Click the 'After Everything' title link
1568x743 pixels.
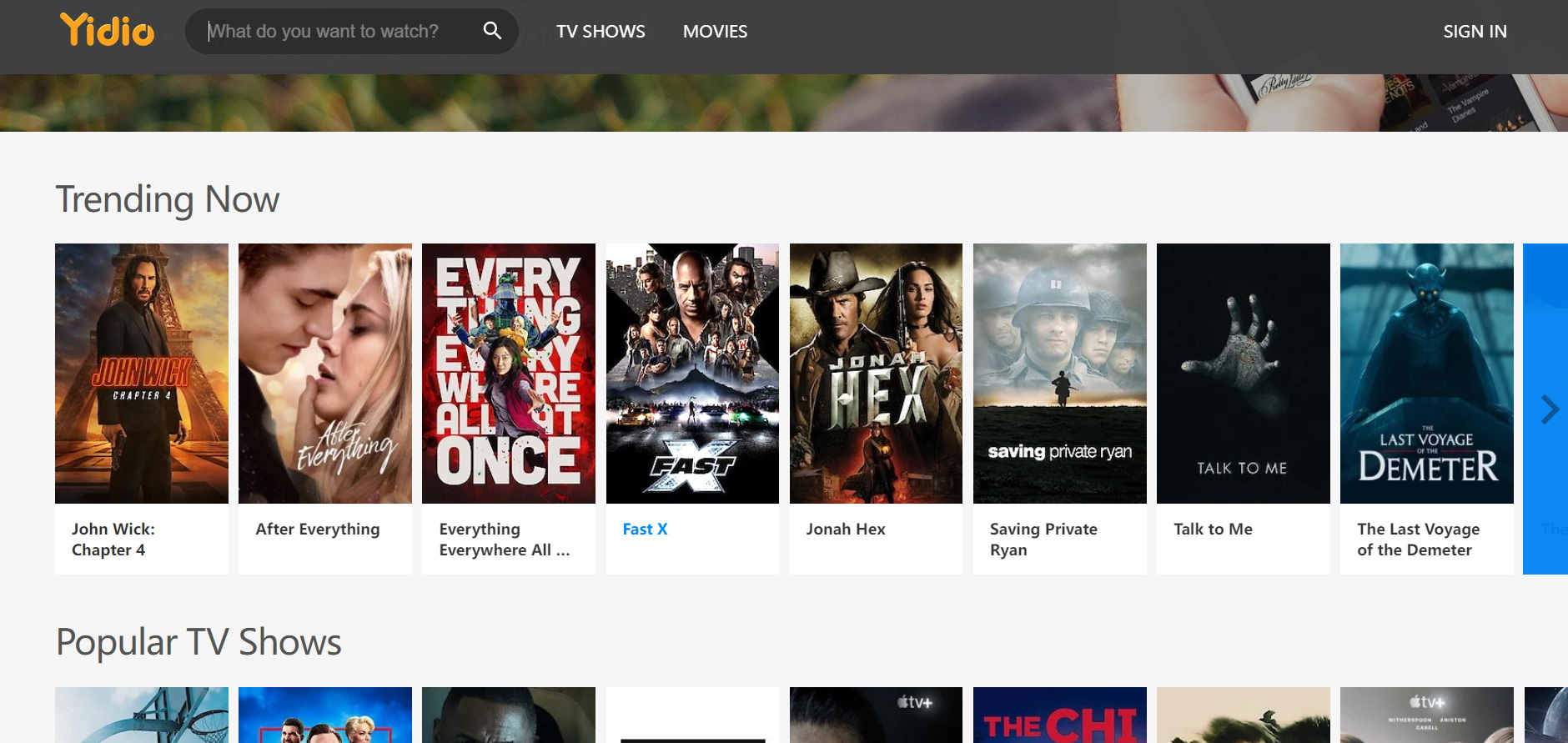(318, 529)
